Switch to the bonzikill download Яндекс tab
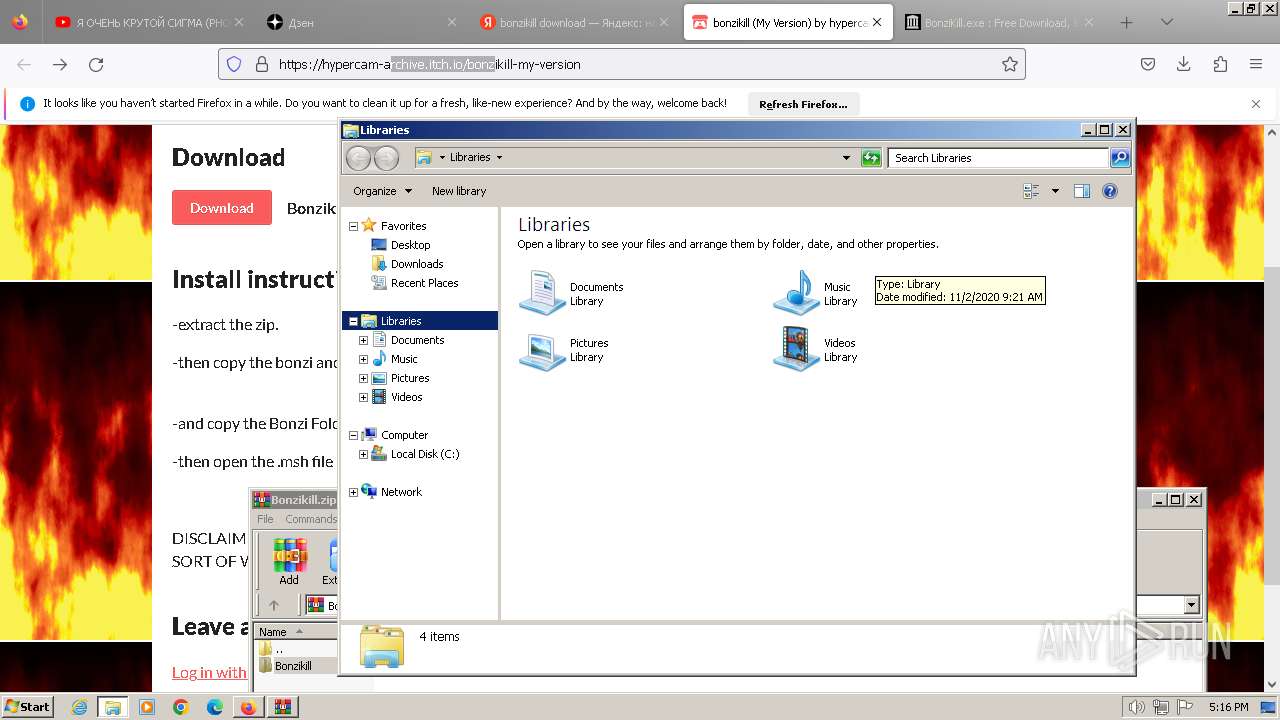This screenshot has height=720, width=1280. 573,22
